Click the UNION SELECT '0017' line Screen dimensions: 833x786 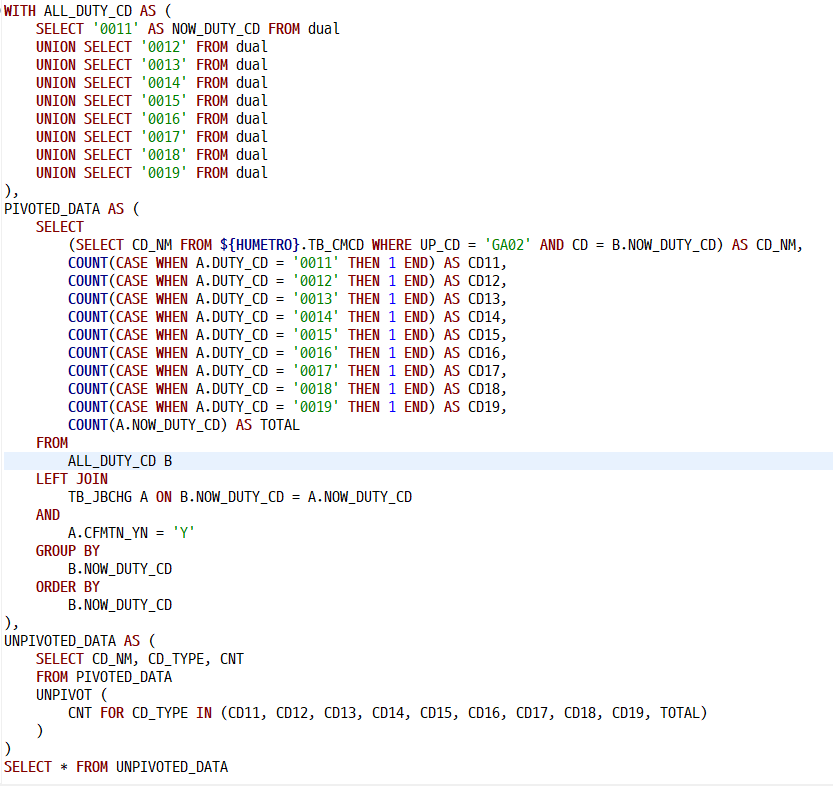[x=151, y=137]
